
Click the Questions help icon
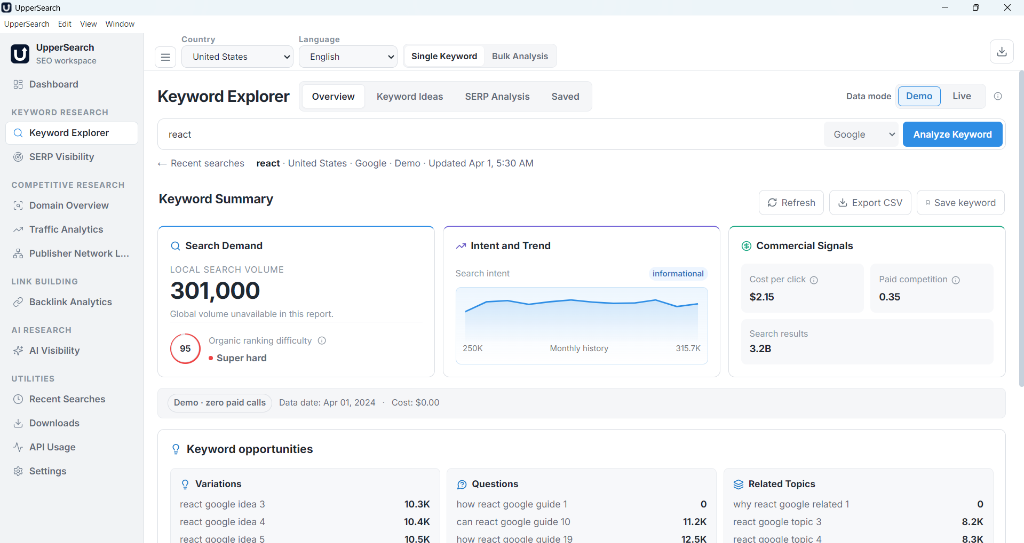click(x=462, y=484)
